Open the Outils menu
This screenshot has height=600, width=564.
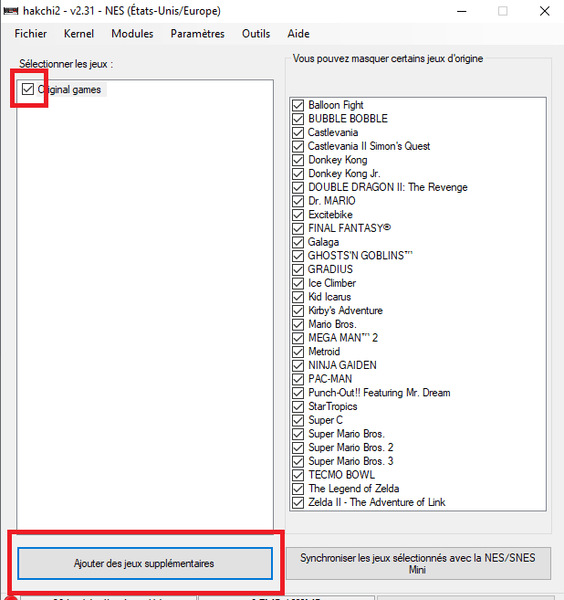[256, 34]
